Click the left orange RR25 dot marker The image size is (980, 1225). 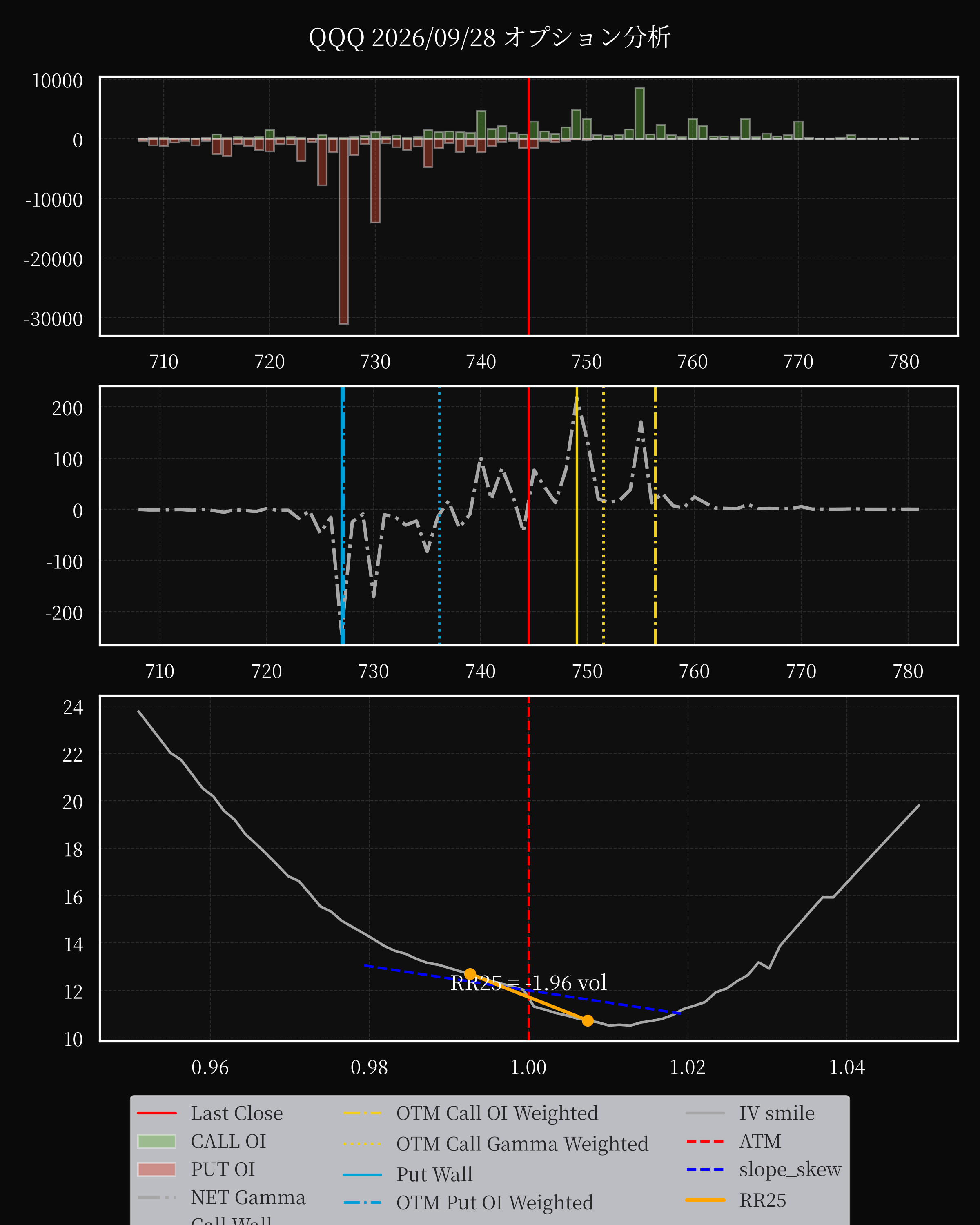[x=470, y=974]
